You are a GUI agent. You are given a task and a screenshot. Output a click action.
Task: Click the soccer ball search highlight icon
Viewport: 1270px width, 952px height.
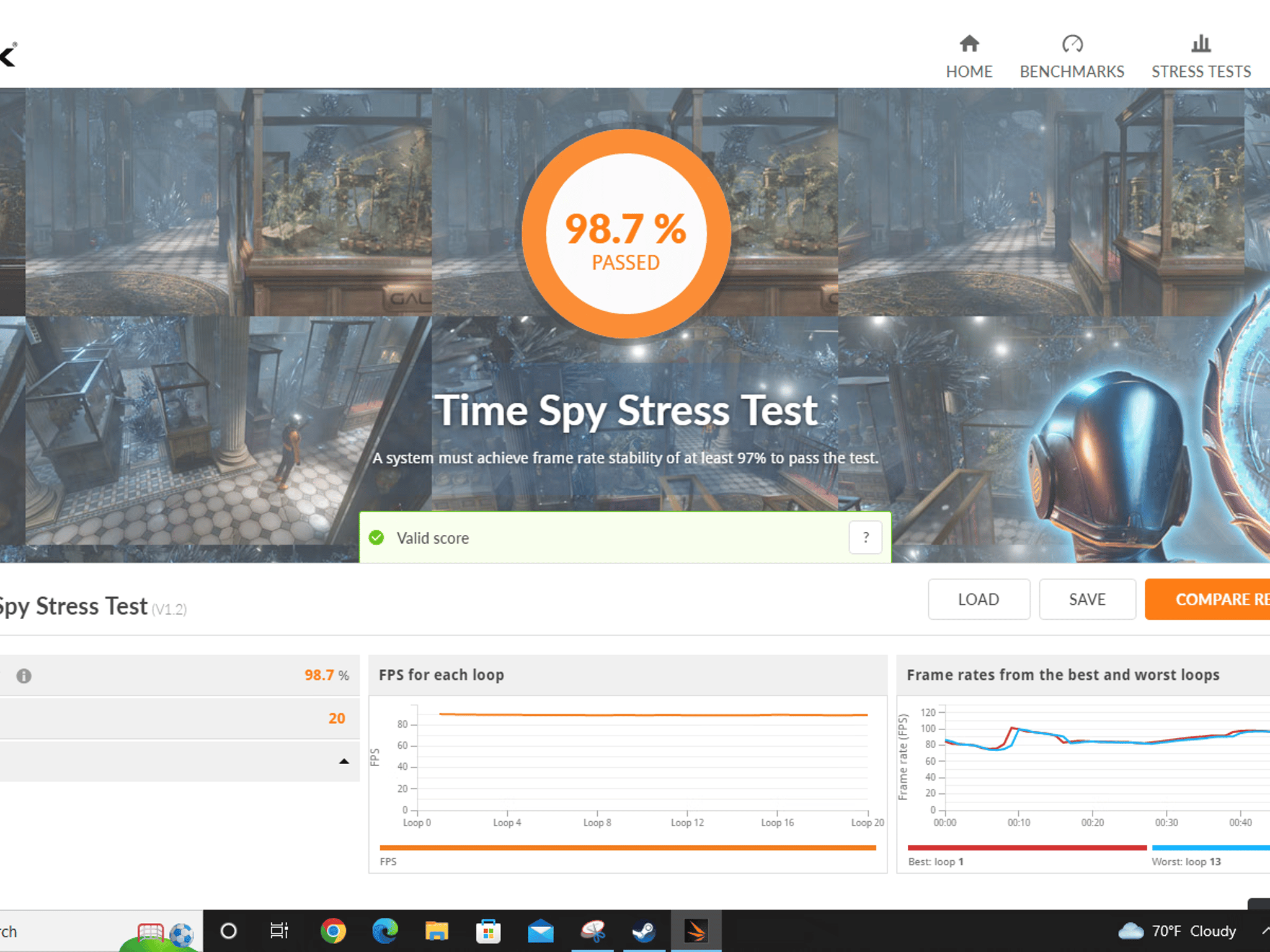tap(181, 935)
